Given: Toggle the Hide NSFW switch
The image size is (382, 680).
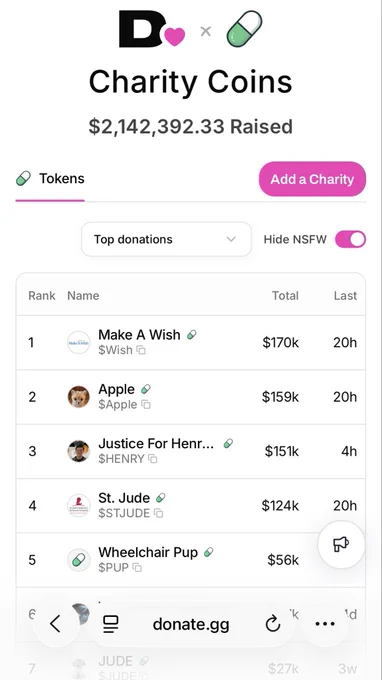Looking at the screenshot, I should (x=350, y=239).
